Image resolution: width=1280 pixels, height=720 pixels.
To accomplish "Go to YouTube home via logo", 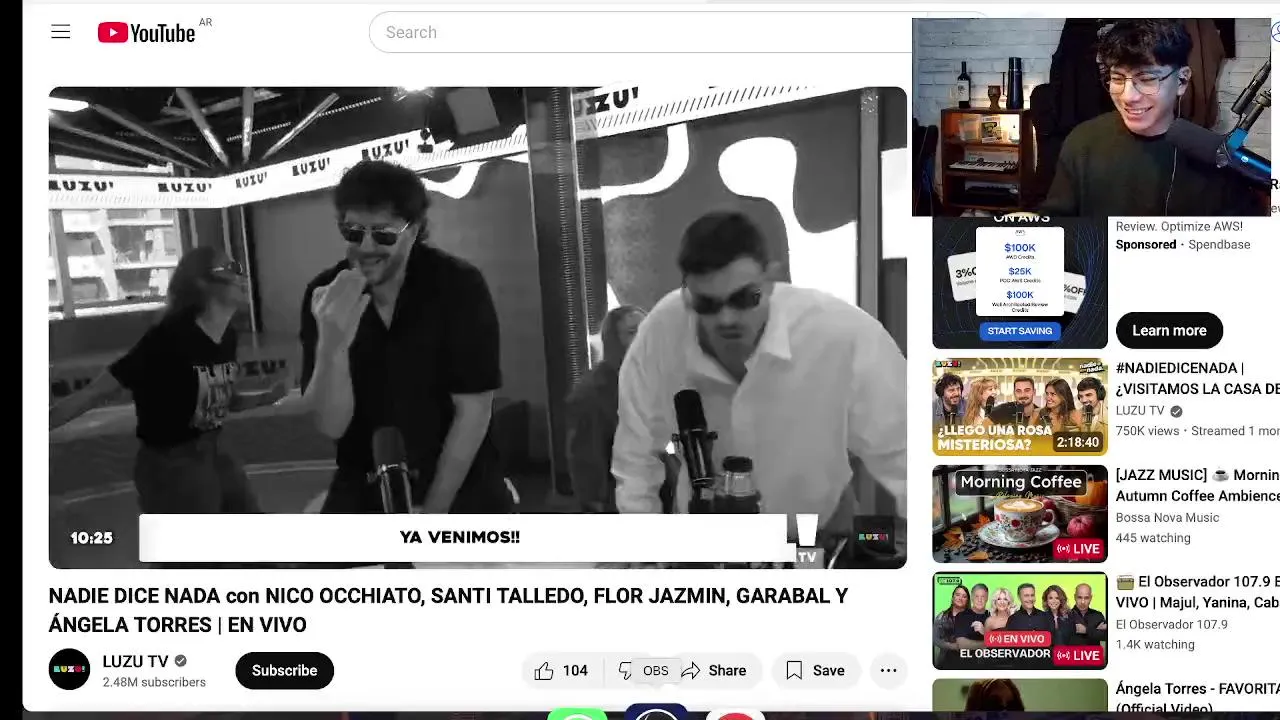I will (x=146, y=33).
